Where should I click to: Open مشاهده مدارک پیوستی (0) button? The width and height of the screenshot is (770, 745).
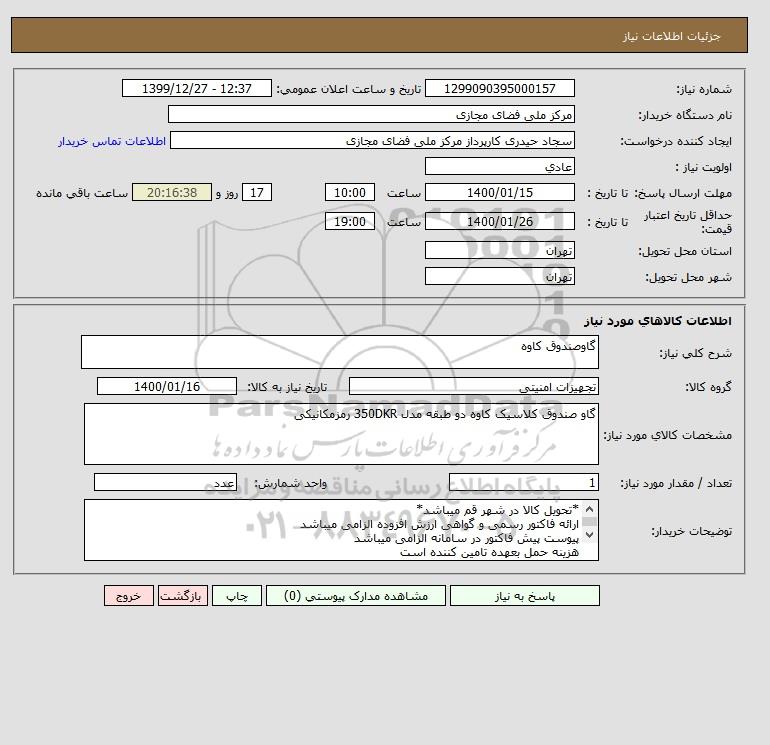tap(356, 596)
